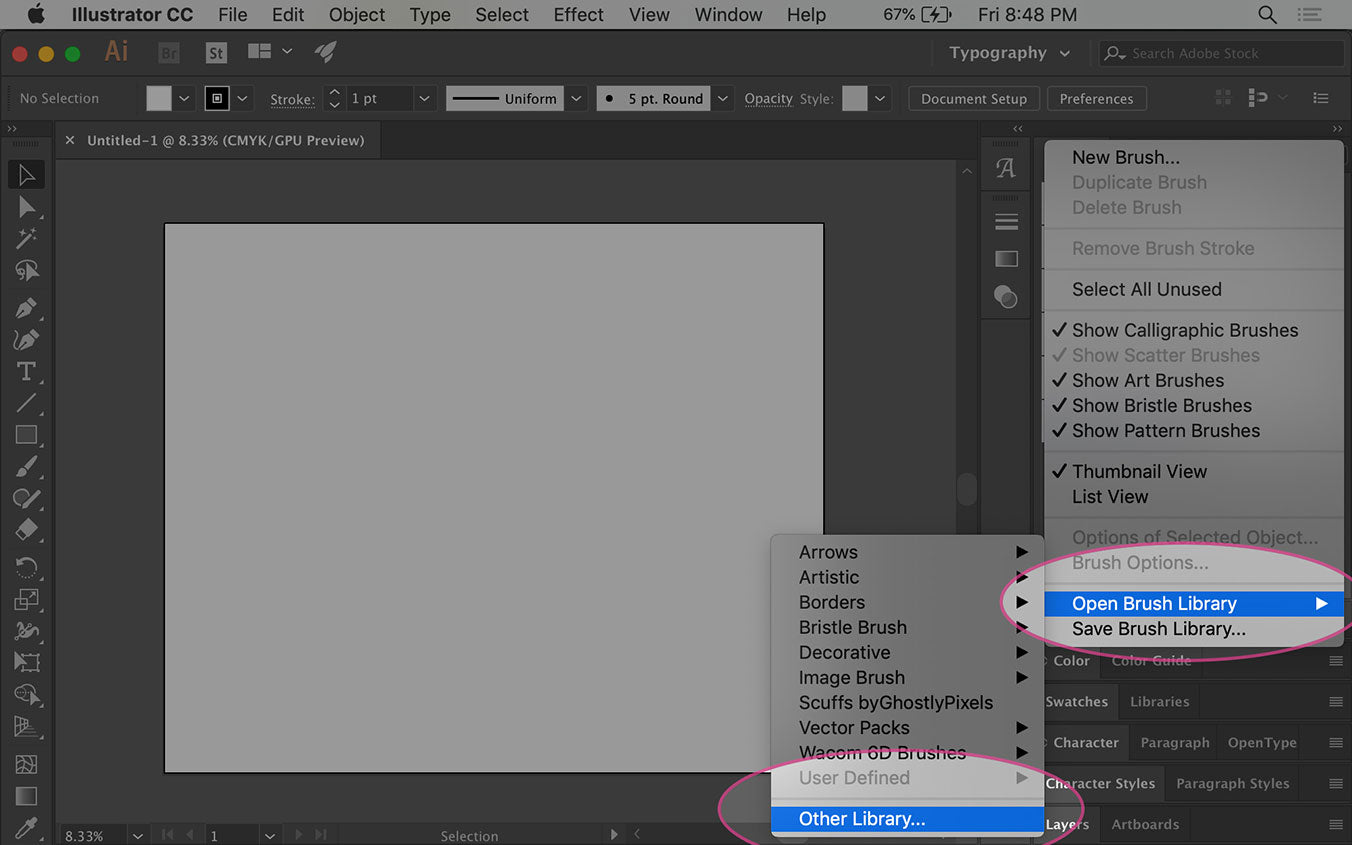Open the 5 pt. Round brush dropdown
The image size is (1352, 845).
(x=721, y=99)
